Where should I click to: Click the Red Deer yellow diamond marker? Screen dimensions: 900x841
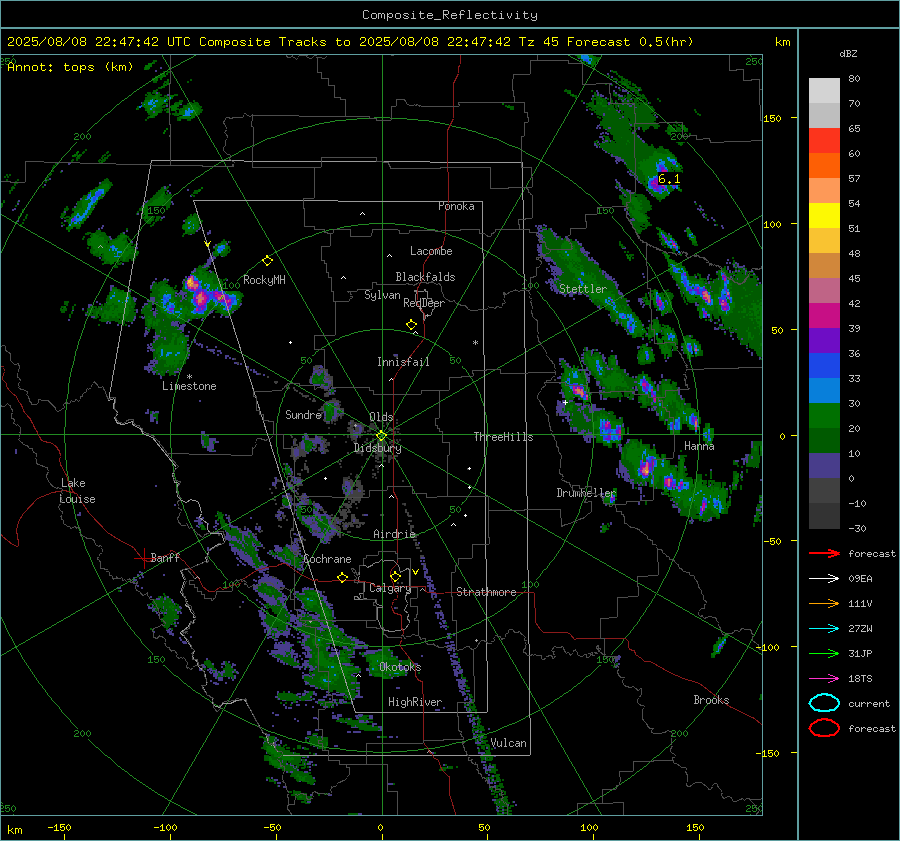411,325
